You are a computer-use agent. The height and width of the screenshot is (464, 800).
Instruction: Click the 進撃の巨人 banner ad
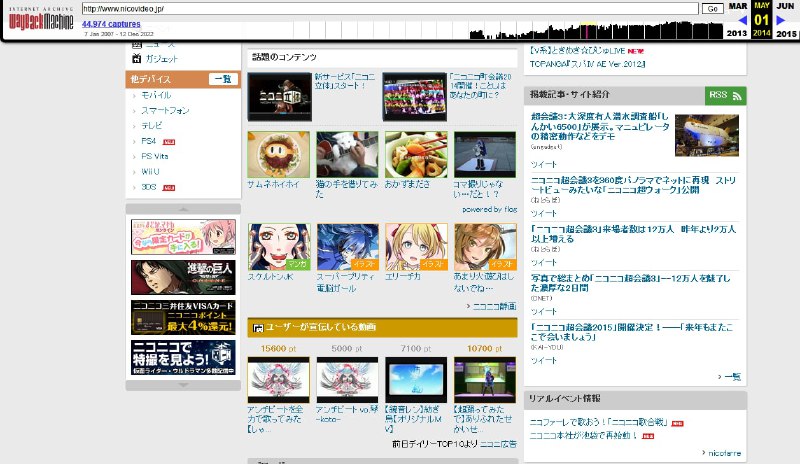click(183, 277)
